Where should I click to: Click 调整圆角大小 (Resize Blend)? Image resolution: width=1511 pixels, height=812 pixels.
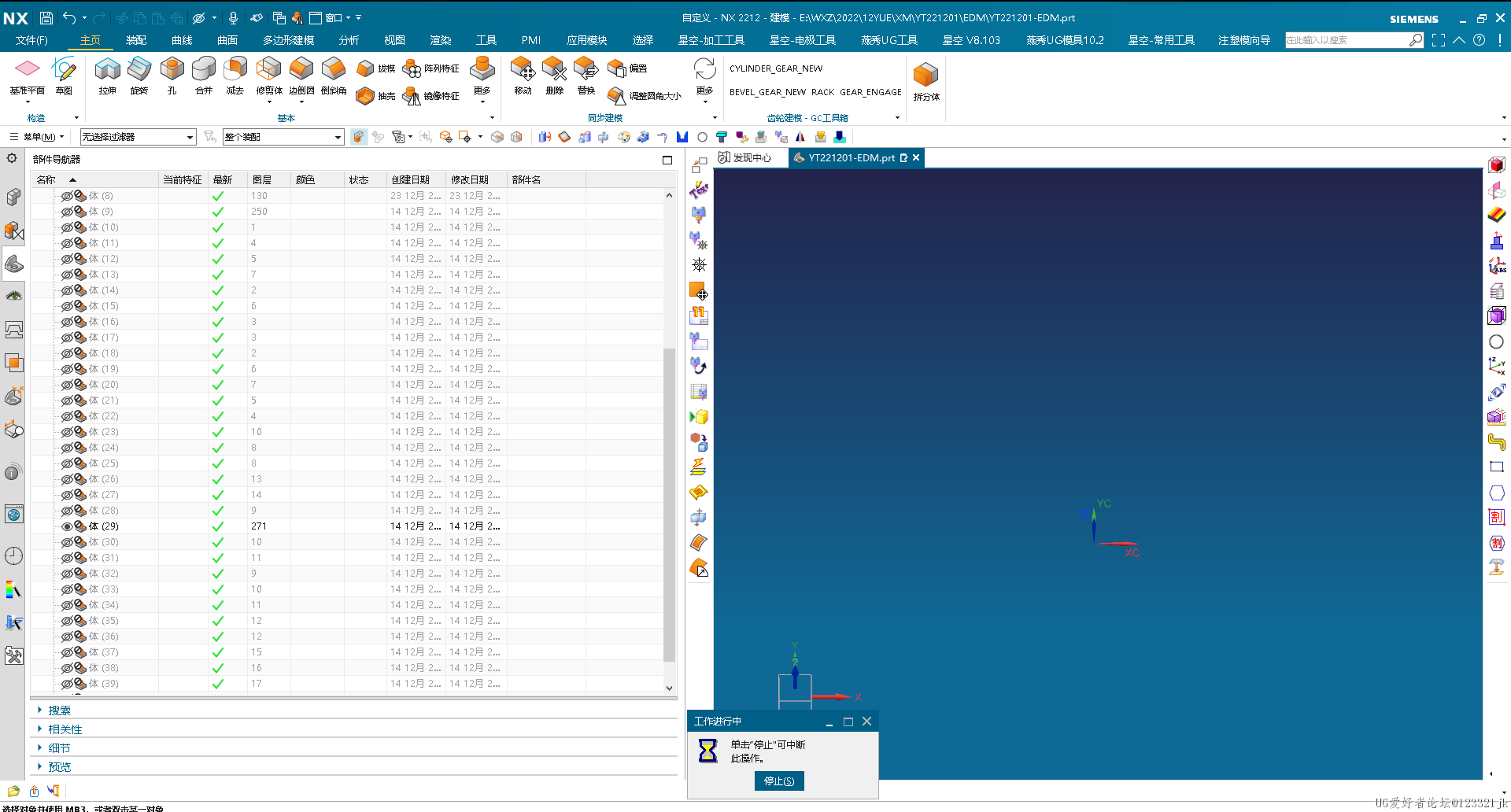point(645,96)
